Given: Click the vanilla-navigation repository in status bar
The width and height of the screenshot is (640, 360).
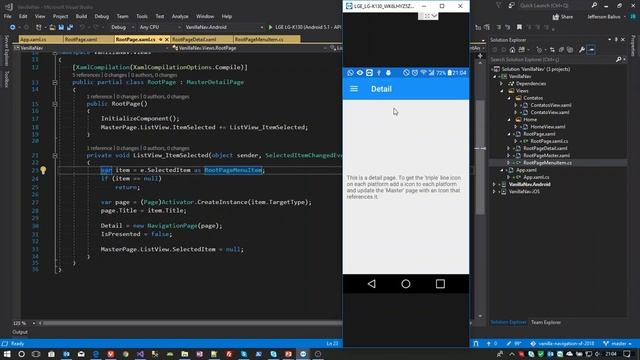Looking at the screenshot, I should point(562,344).
